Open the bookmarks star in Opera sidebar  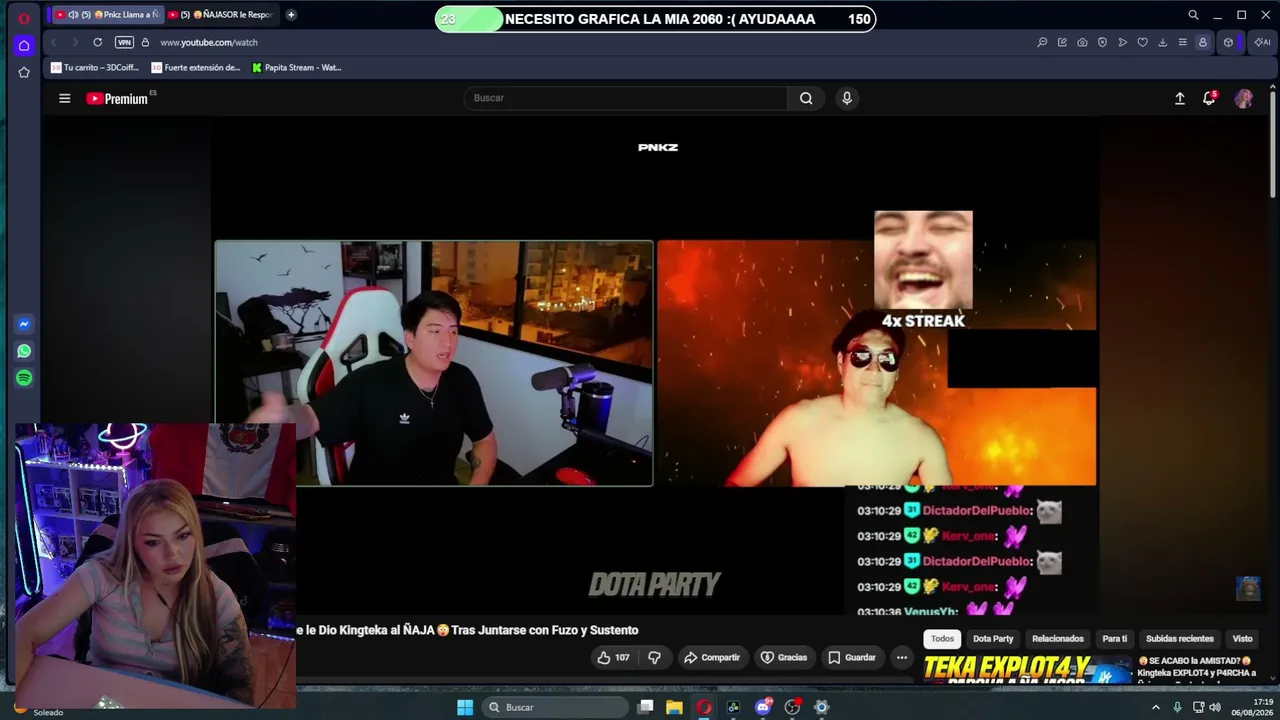[24, 72]
